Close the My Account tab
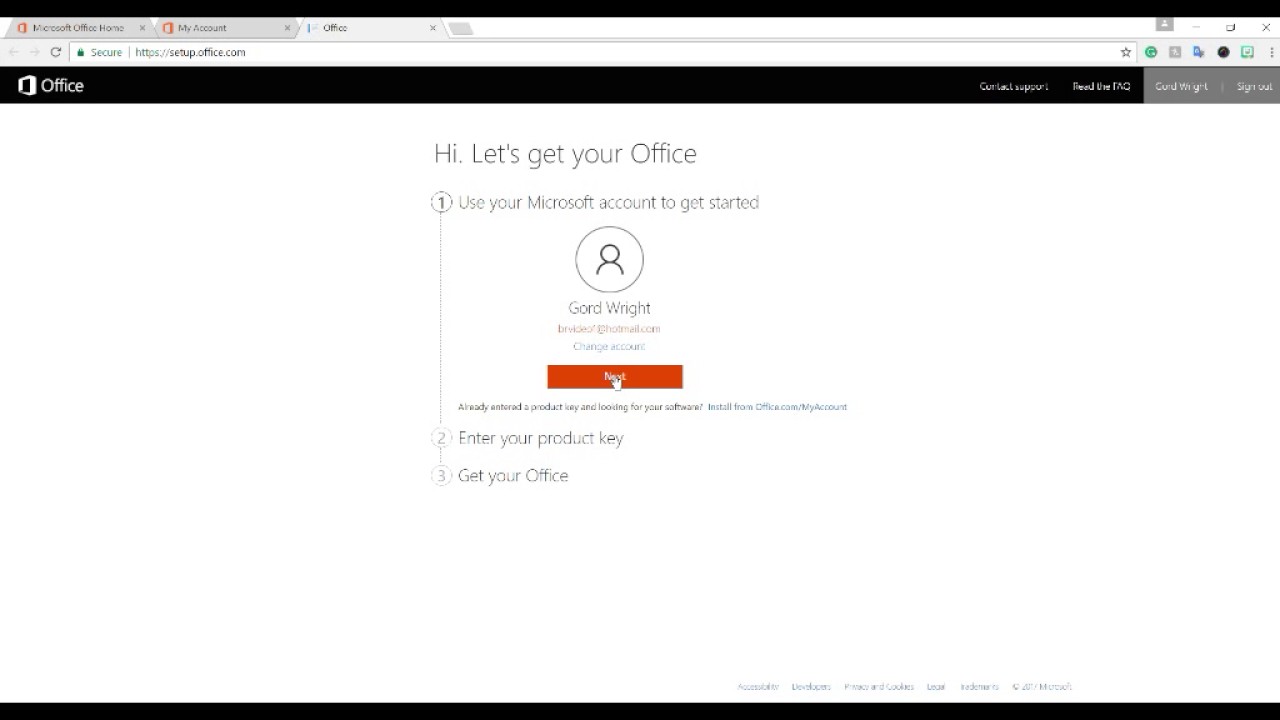Screen dimensions: 1280x720 pyautogui.click(x=287, y=28)
